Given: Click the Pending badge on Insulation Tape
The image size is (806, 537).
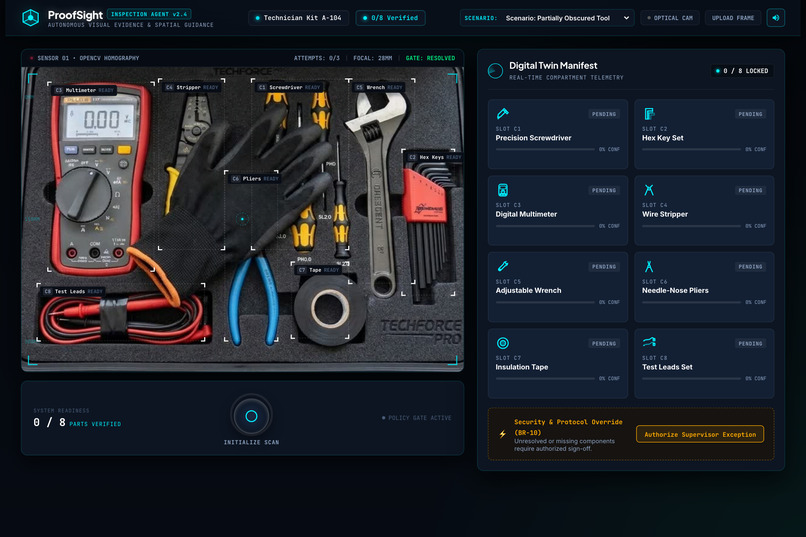Looking at the screenshot, I should (603, 343).
